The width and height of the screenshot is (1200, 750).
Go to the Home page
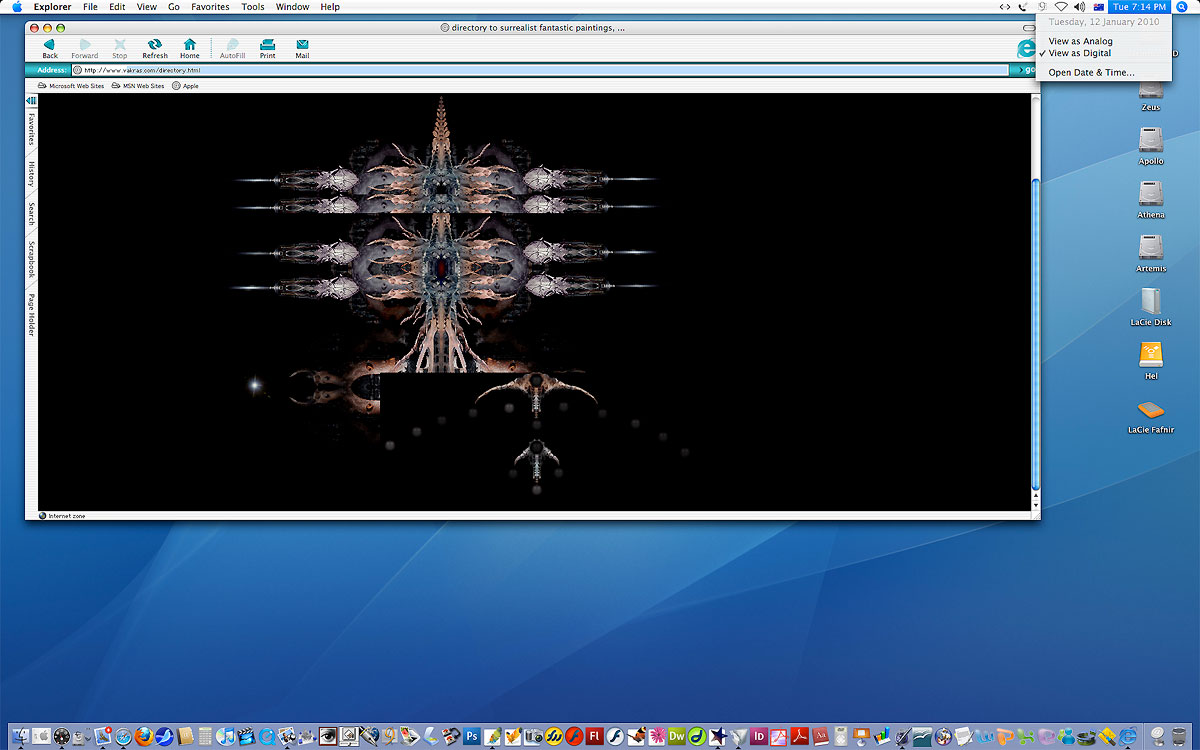coord(190,48)
